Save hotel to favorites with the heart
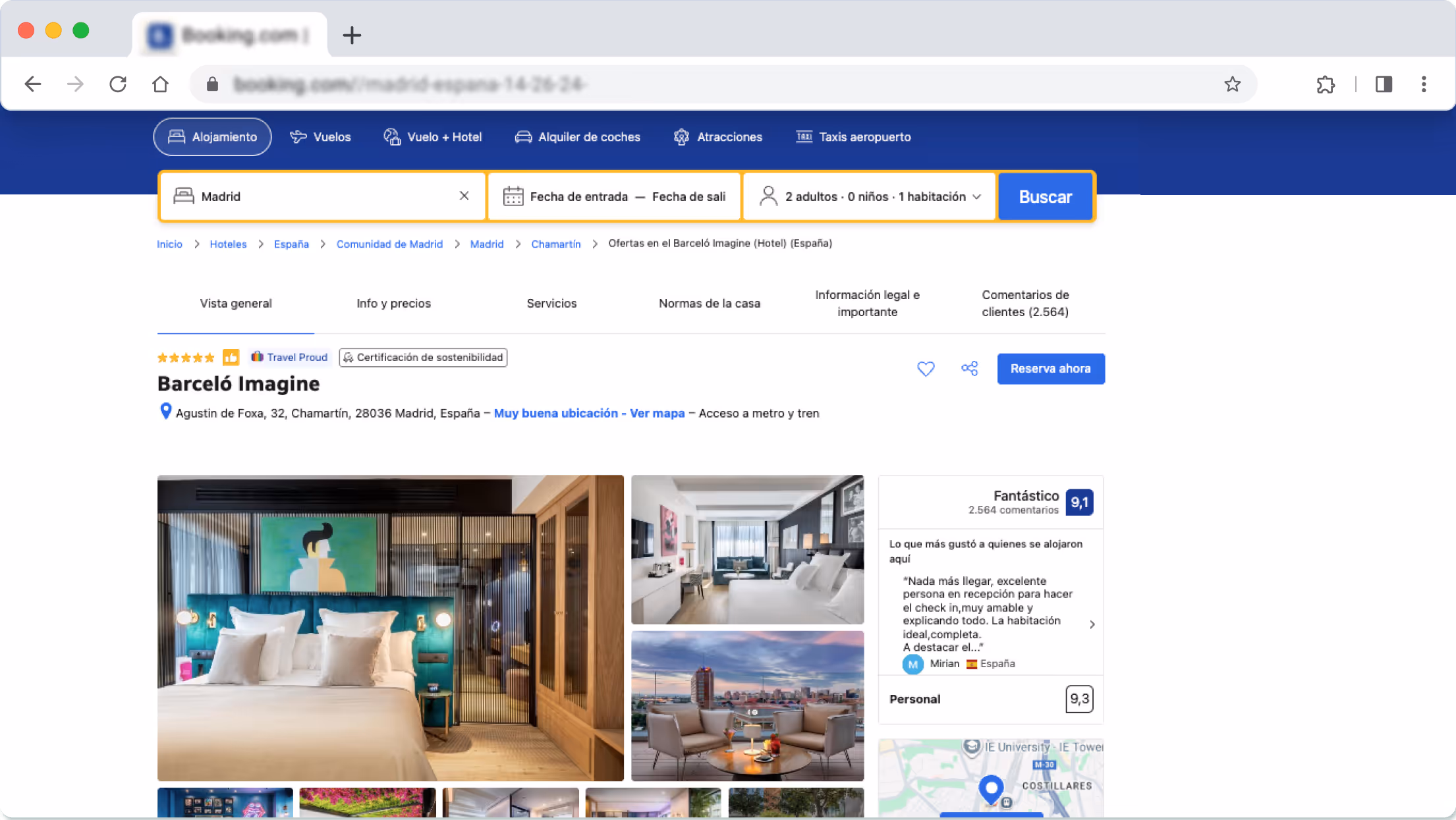This screenshot has height=820, width=1456. pyautogui.click(x=926, y=369)
